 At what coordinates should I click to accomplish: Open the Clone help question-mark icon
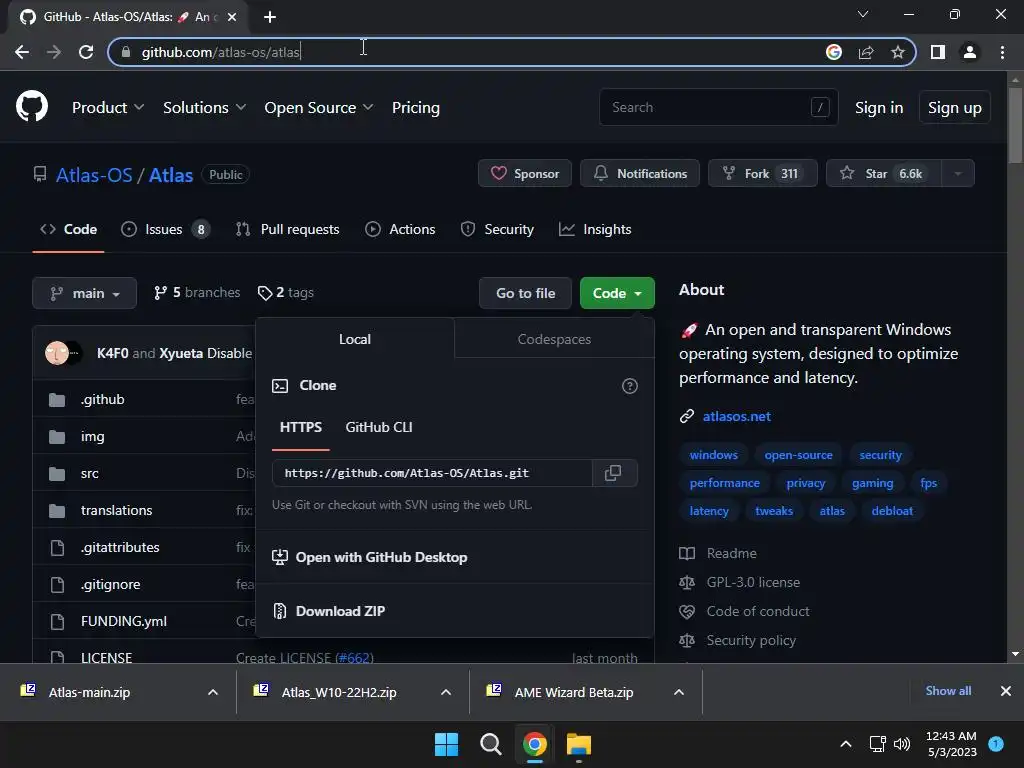tap(630, 386)
